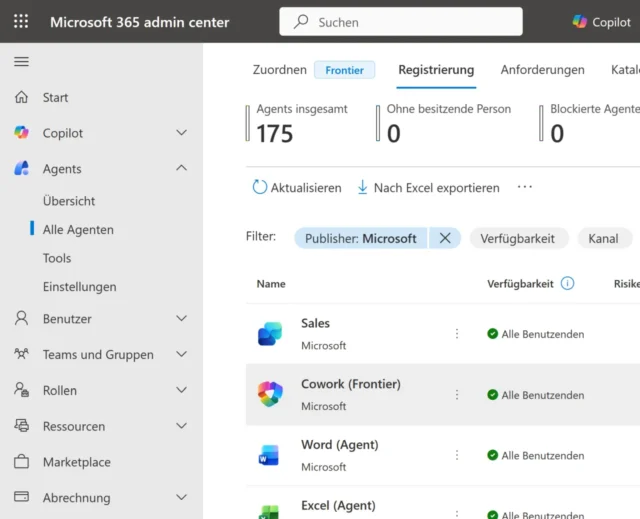Click into the Suchen search field
The image size is (640, 519).
(x=401, y=21)
